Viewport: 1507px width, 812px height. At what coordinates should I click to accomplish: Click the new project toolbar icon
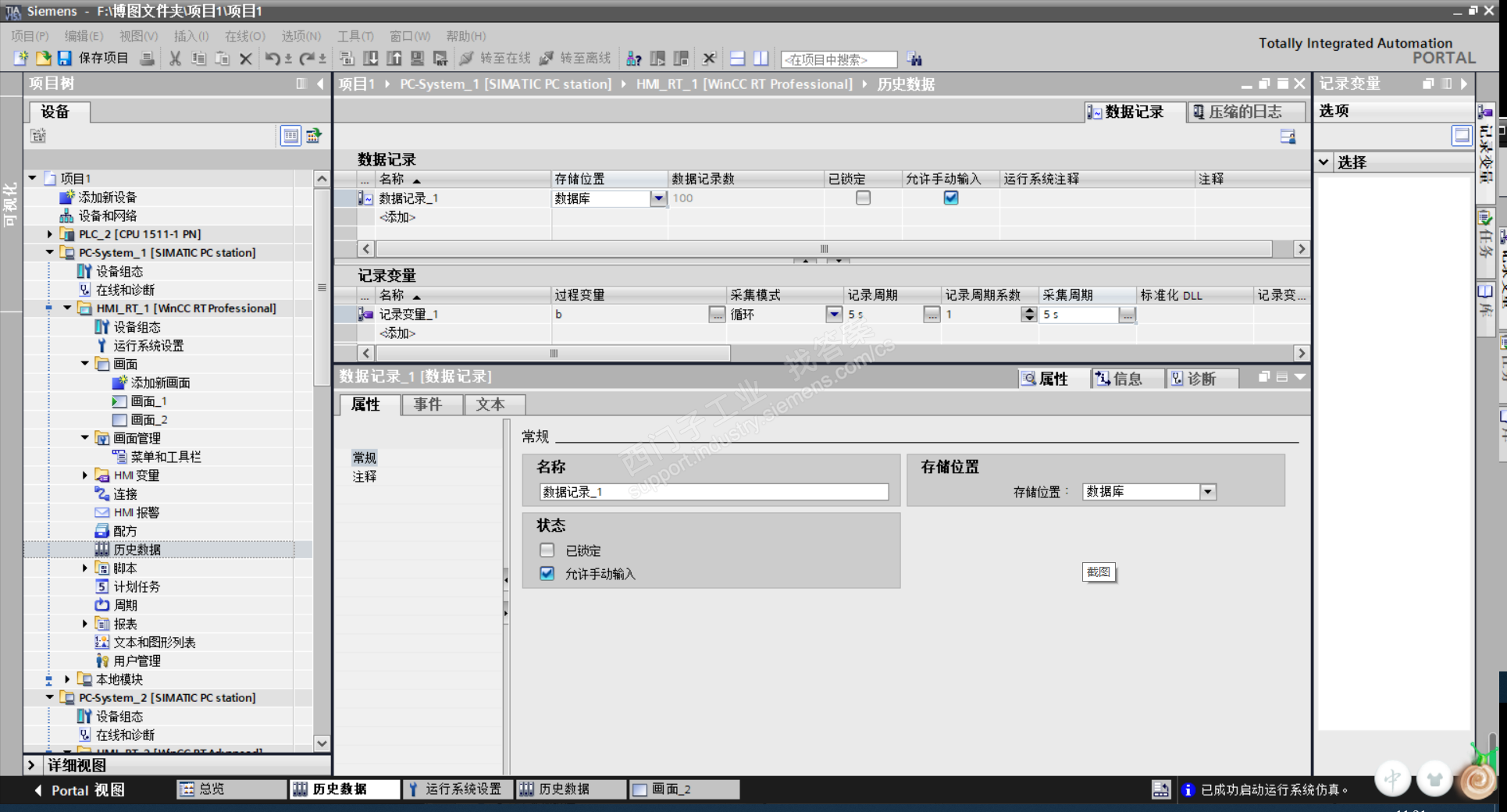[x=21, y=59]
